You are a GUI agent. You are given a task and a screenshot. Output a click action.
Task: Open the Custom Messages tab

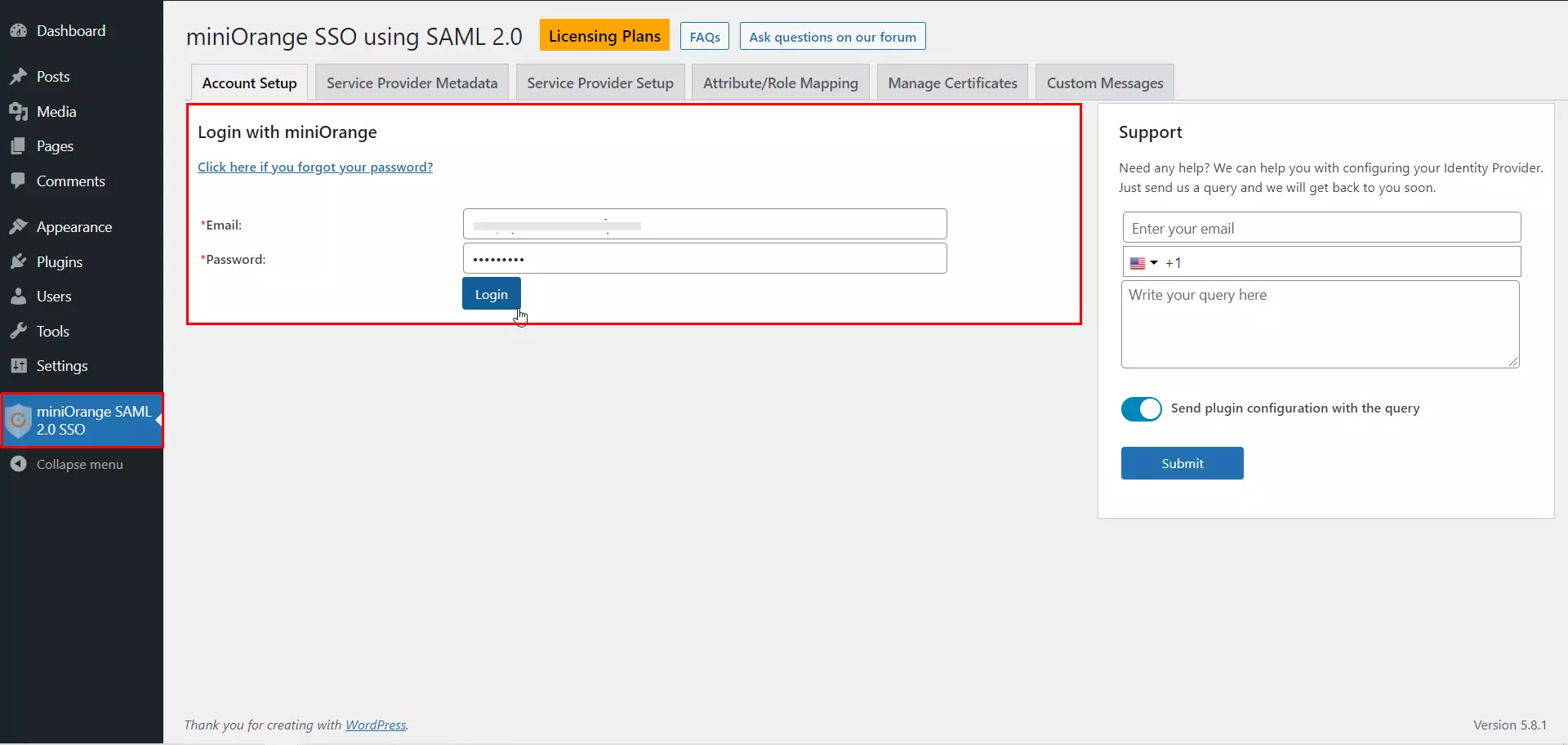[x=1105, y=83]
